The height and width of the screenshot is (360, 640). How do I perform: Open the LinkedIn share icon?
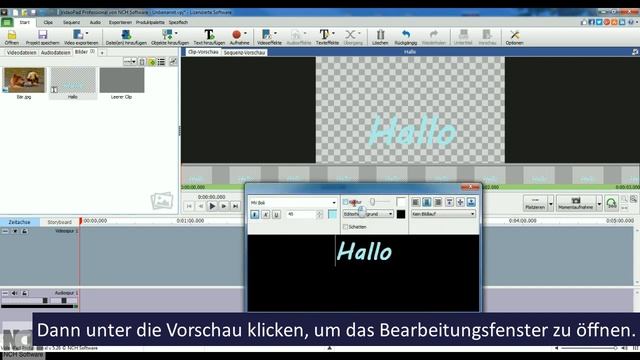(x=622, y=22)
